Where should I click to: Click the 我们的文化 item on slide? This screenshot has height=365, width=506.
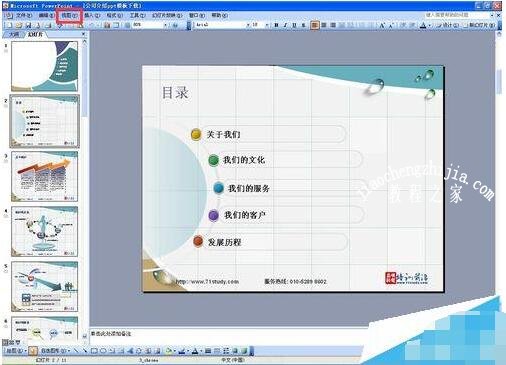click(244, 160)
